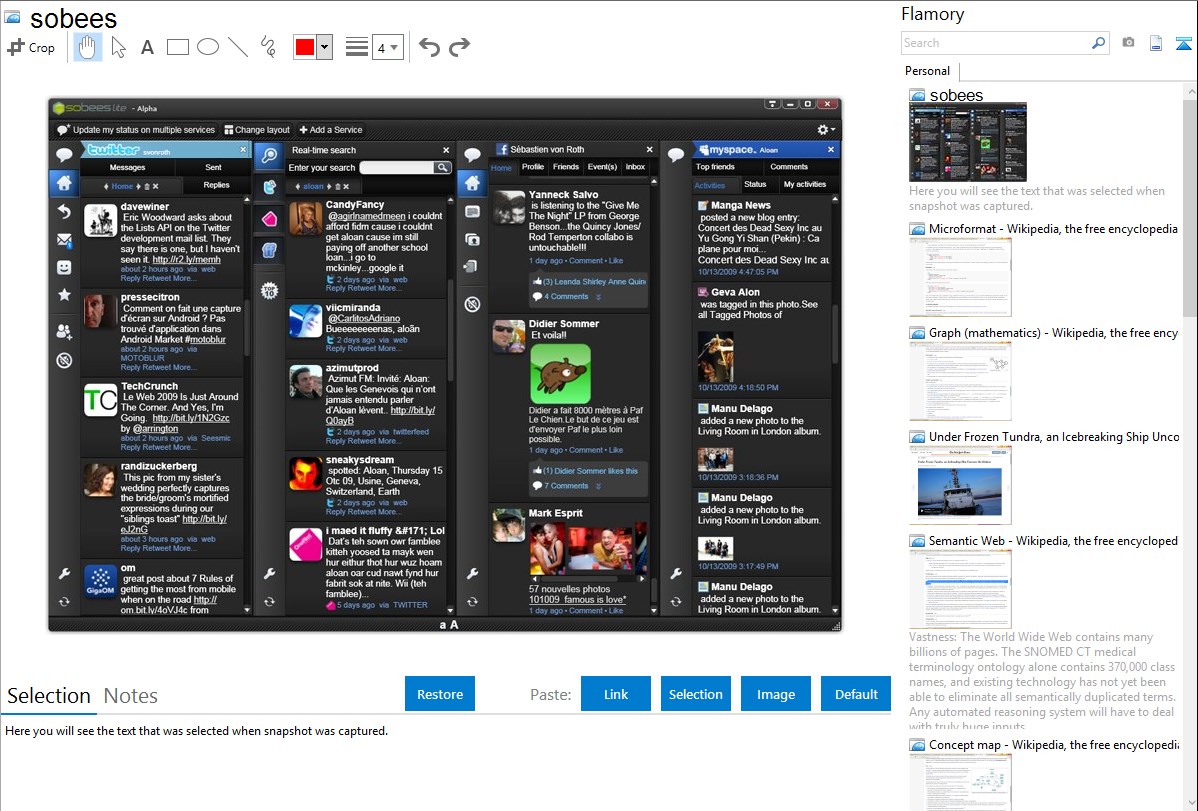1198x811 pixels.
Task: Click Change layout in sobees snapshot
Action: [257, 130]
